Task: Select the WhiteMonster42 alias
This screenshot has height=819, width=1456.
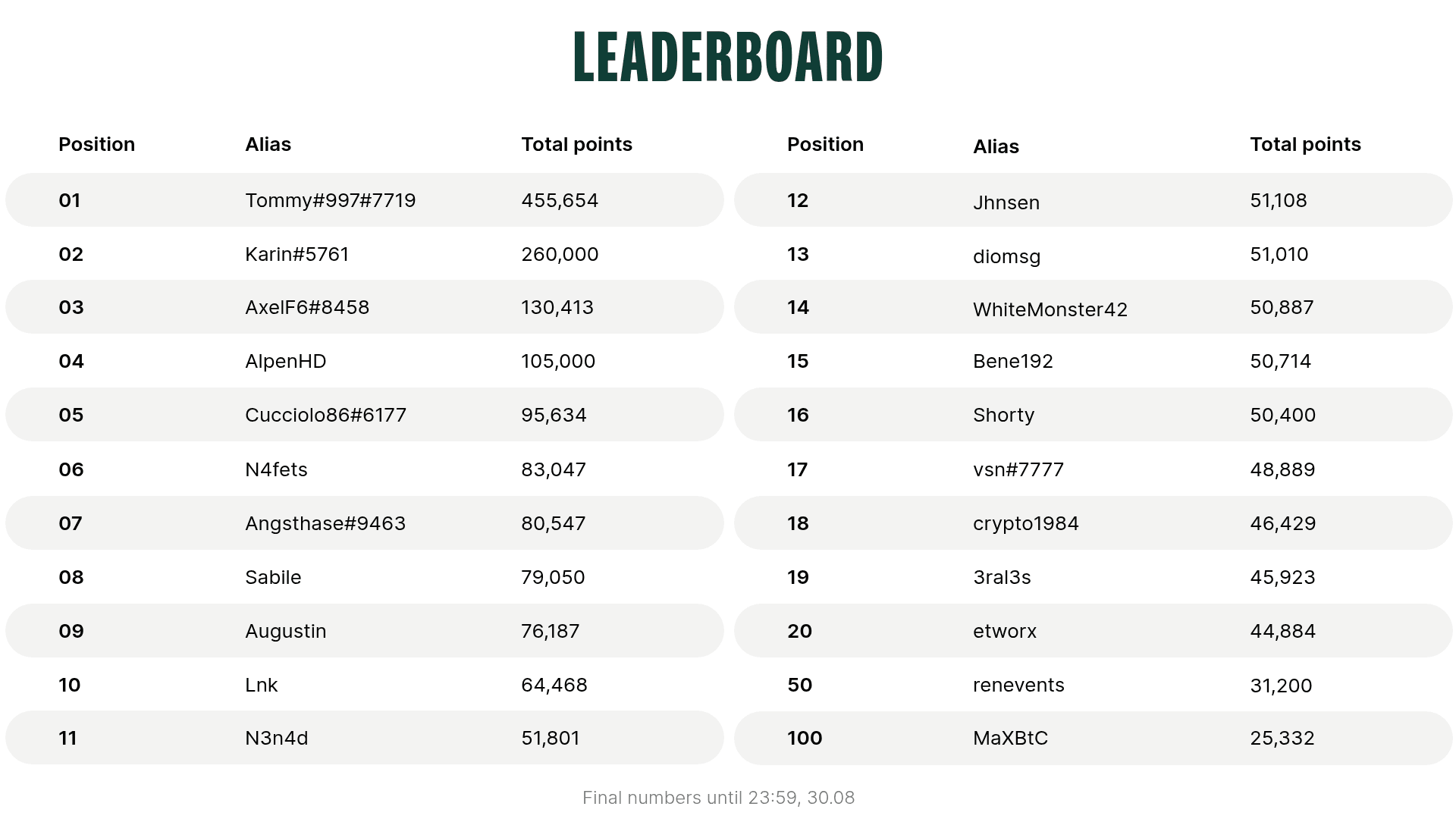Action: pos(1050,309)
